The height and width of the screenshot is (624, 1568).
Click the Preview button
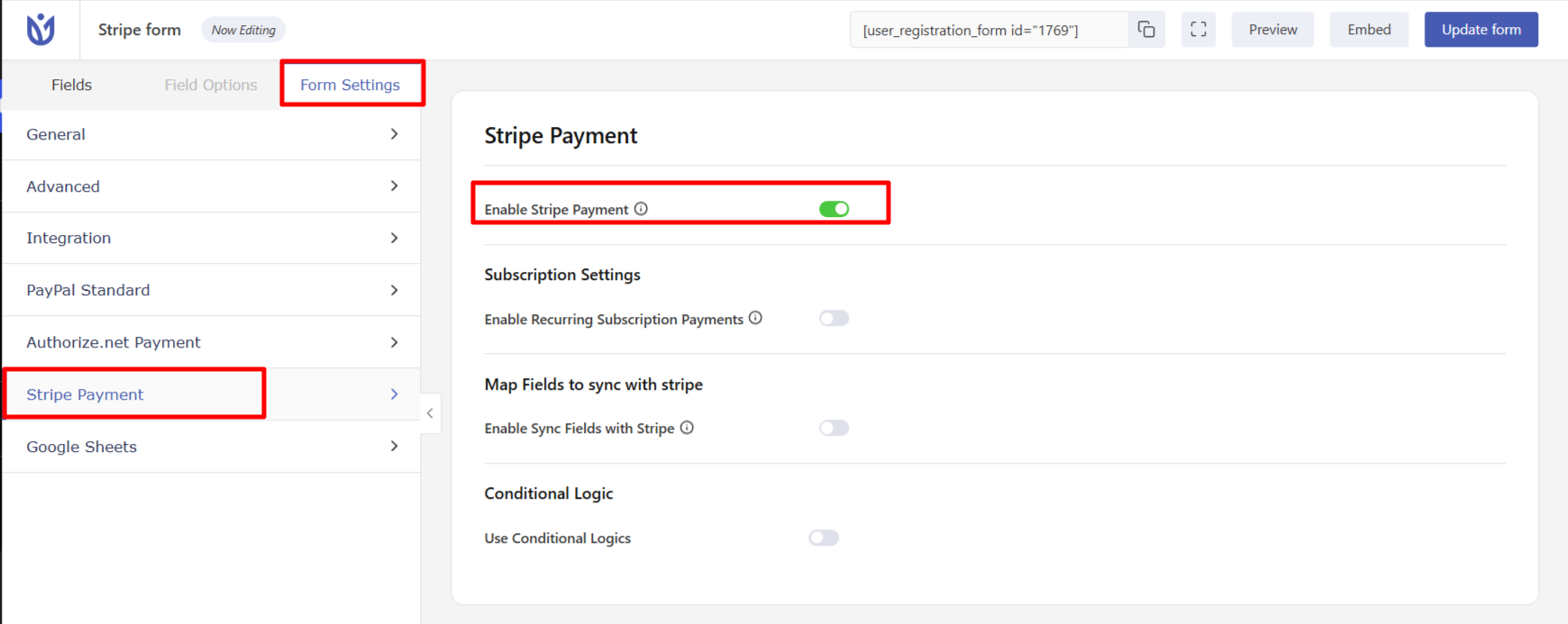(x=1272, y=30)
